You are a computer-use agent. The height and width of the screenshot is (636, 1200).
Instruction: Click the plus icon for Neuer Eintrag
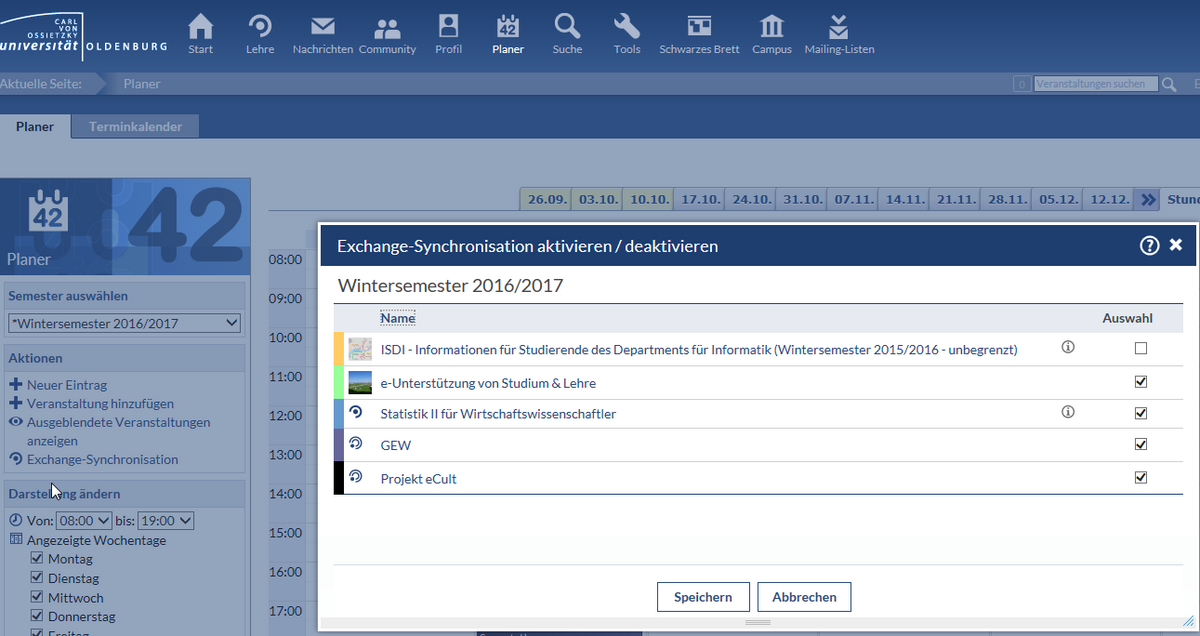point(15,385)
